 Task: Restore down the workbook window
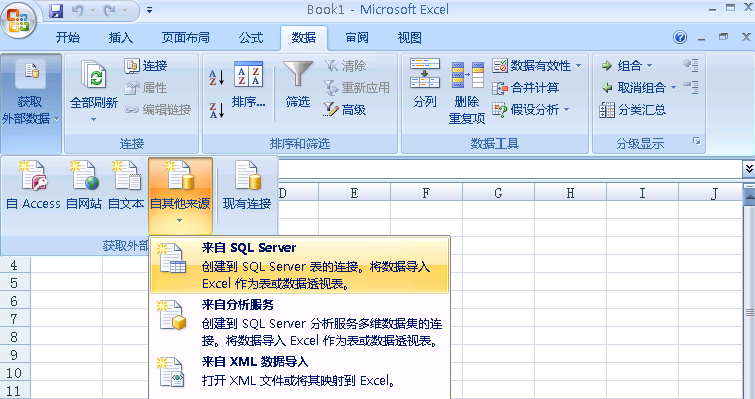pyautogui.click(x=723, y=37)
